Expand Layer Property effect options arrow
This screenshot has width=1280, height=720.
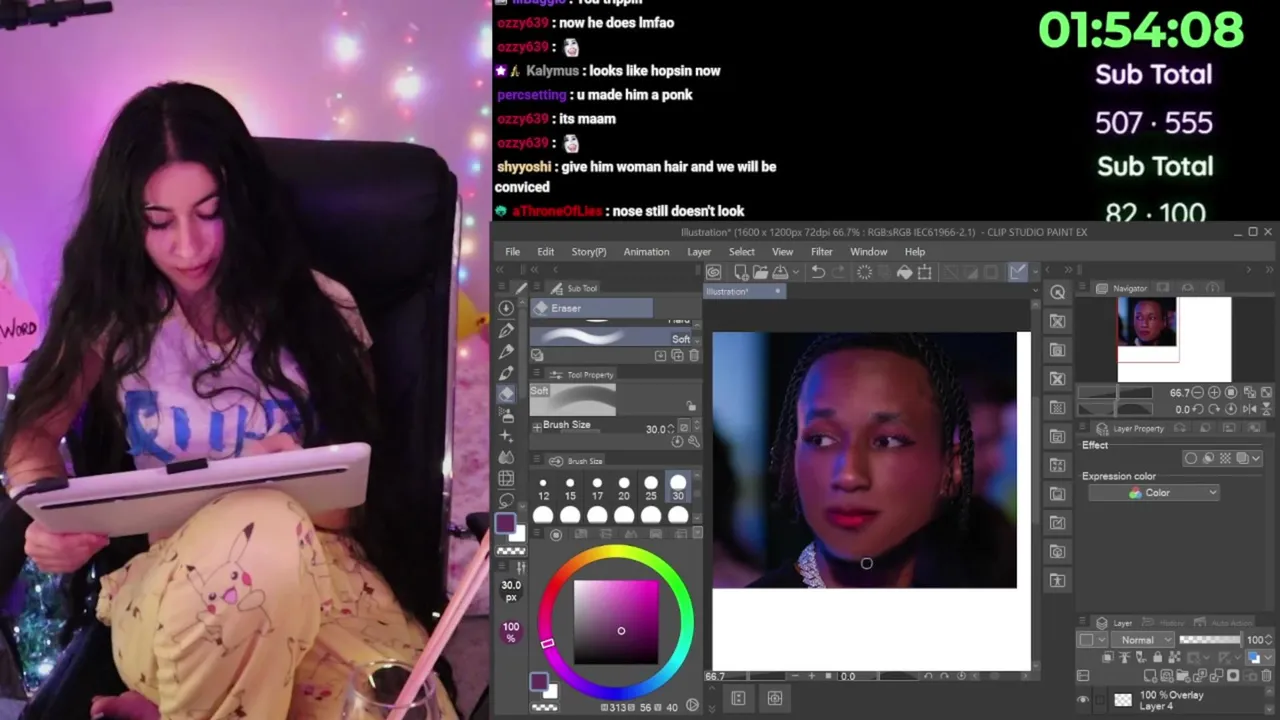point(1256,458)
